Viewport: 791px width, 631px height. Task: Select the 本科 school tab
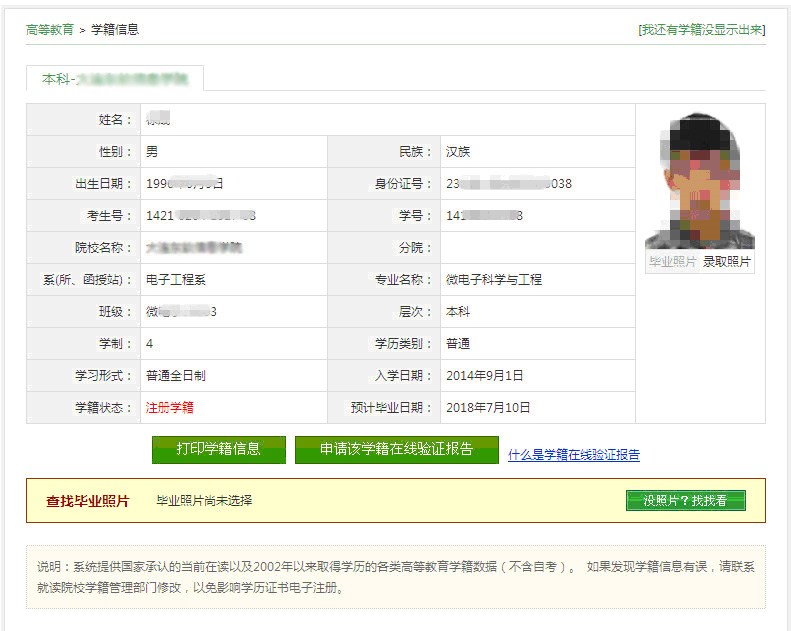point(115,78)
